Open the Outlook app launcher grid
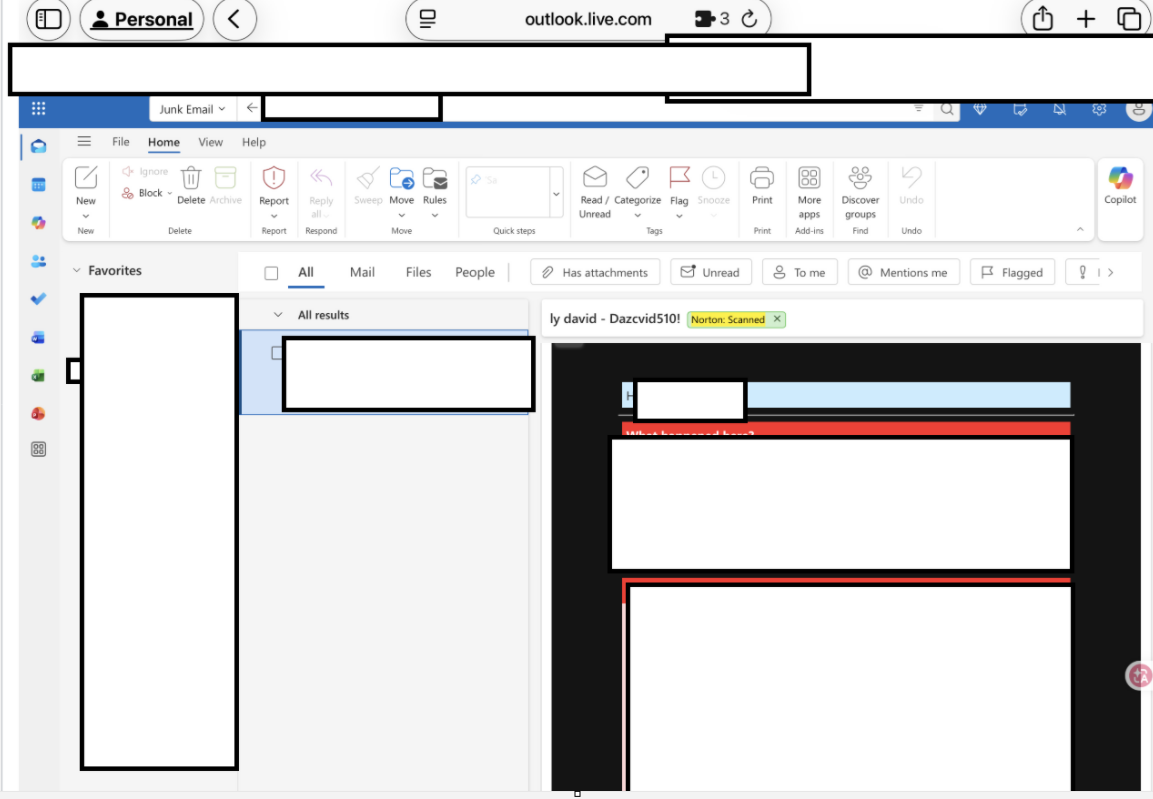 click(39, 109)
